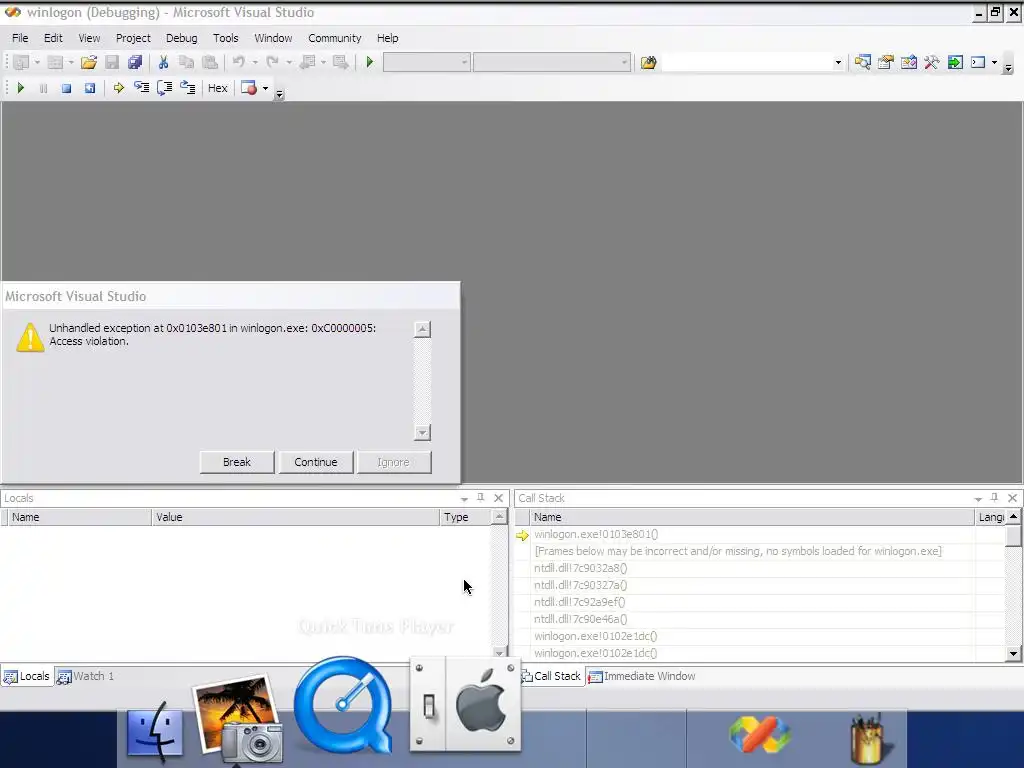
Task: Click the Save All toolbar icon
Action: point(135,63)
